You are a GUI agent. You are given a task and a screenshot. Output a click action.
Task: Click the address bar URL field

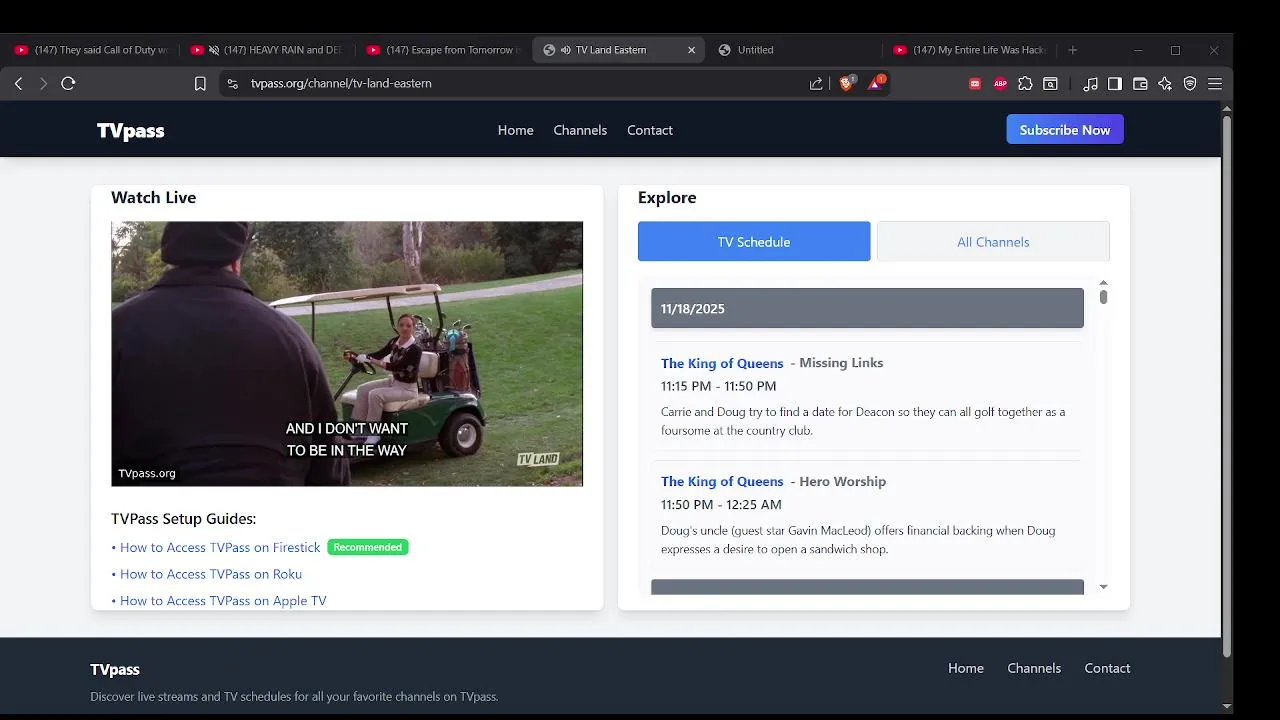pyautogui.click(x=520, y=84)
